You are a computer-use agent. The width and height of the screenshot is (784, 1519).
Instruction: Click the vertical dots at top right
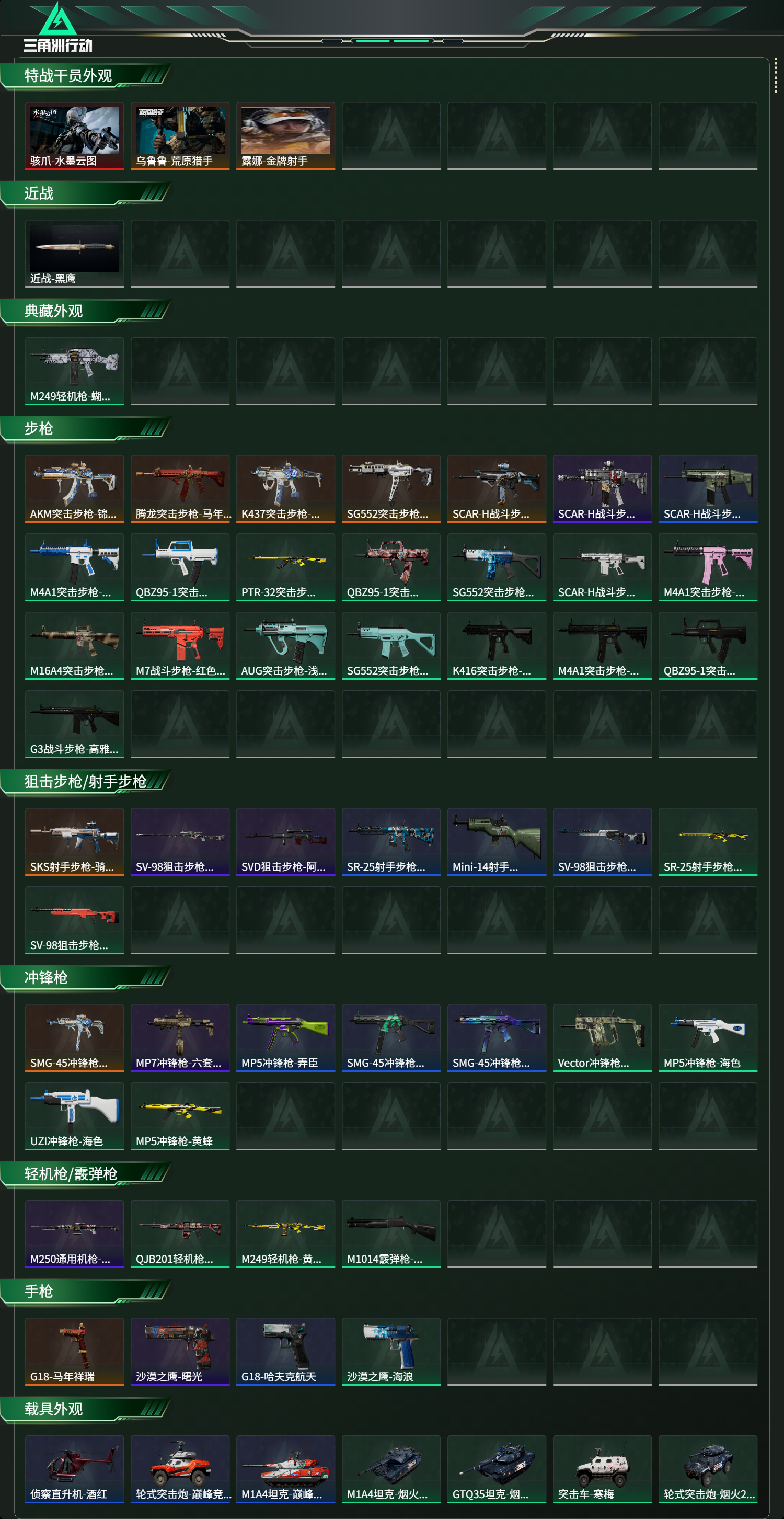[776, 75]
